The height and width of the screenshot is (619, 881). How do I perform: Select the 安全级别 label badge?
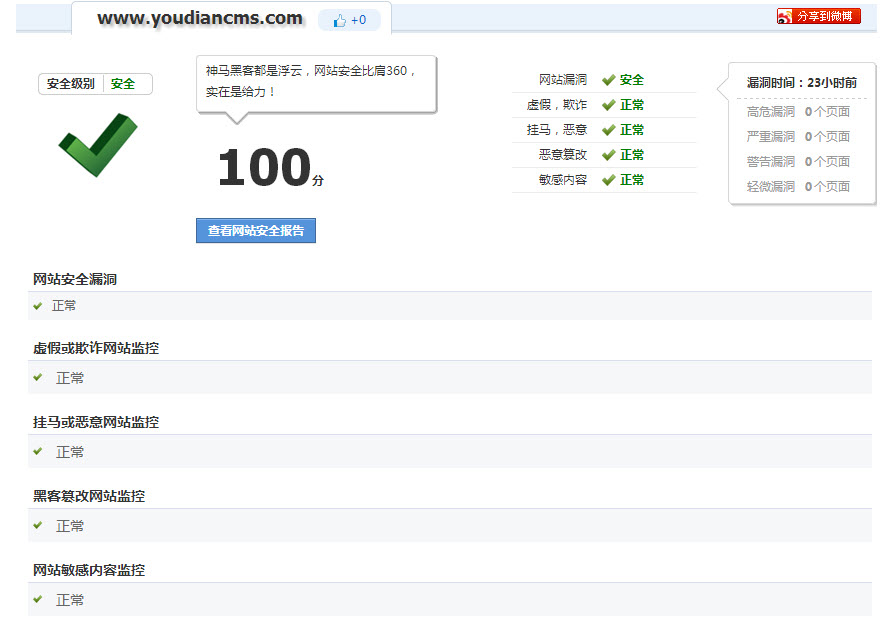[x=71, y=84]
